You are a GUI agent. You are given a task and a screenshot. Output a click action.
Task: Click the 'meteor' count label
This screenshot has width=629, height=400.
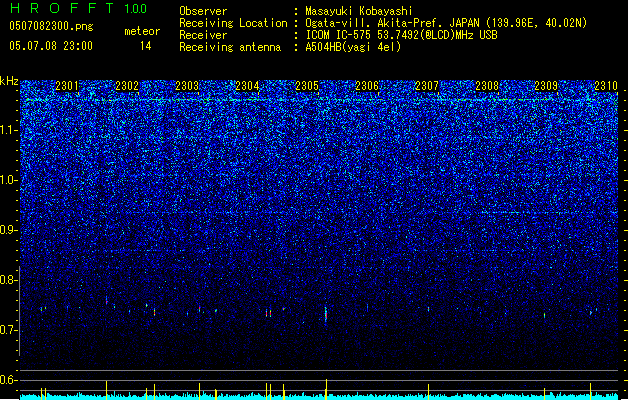[142, 31]
